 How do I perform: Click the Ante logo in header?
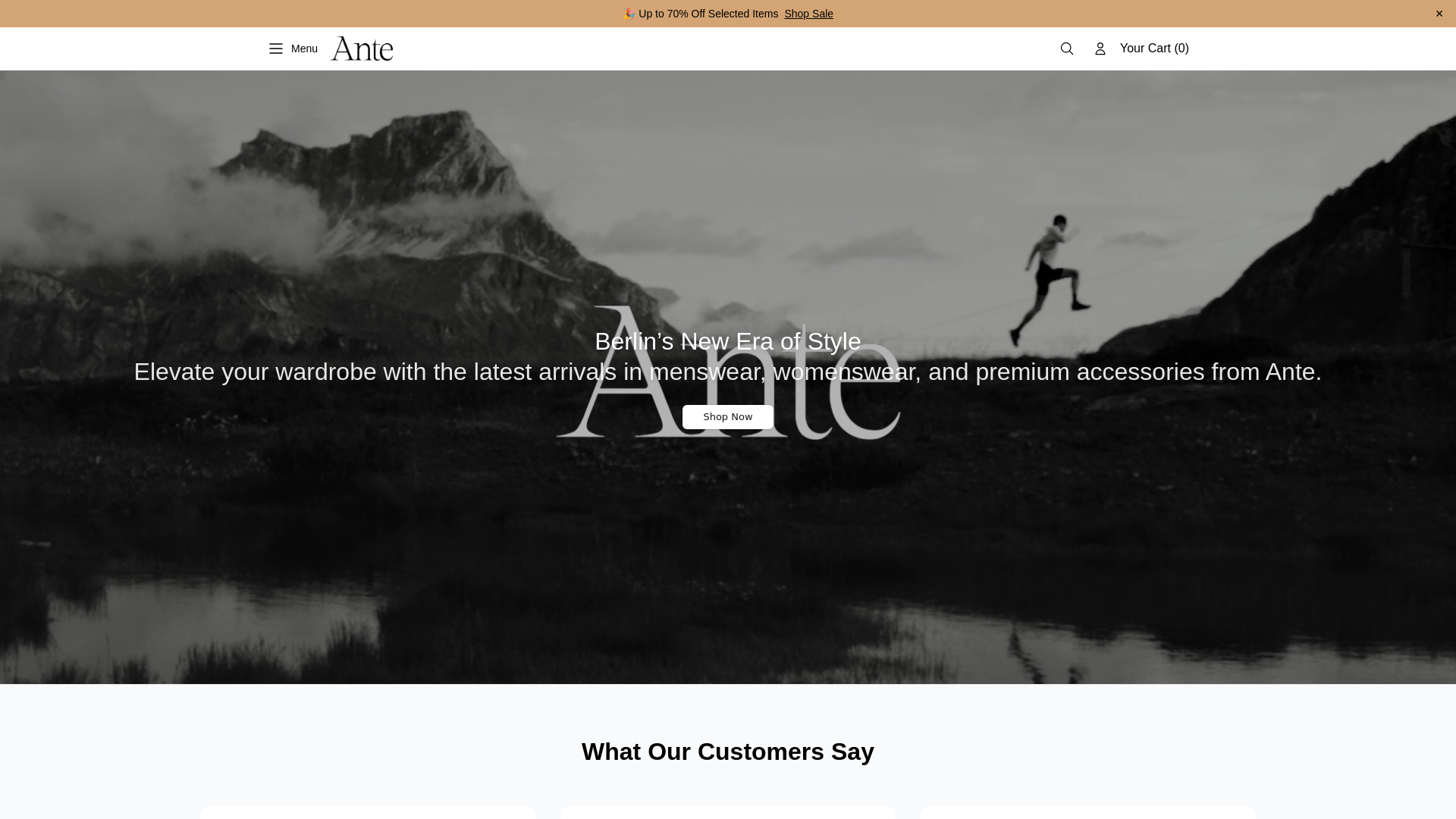(362, 49)
